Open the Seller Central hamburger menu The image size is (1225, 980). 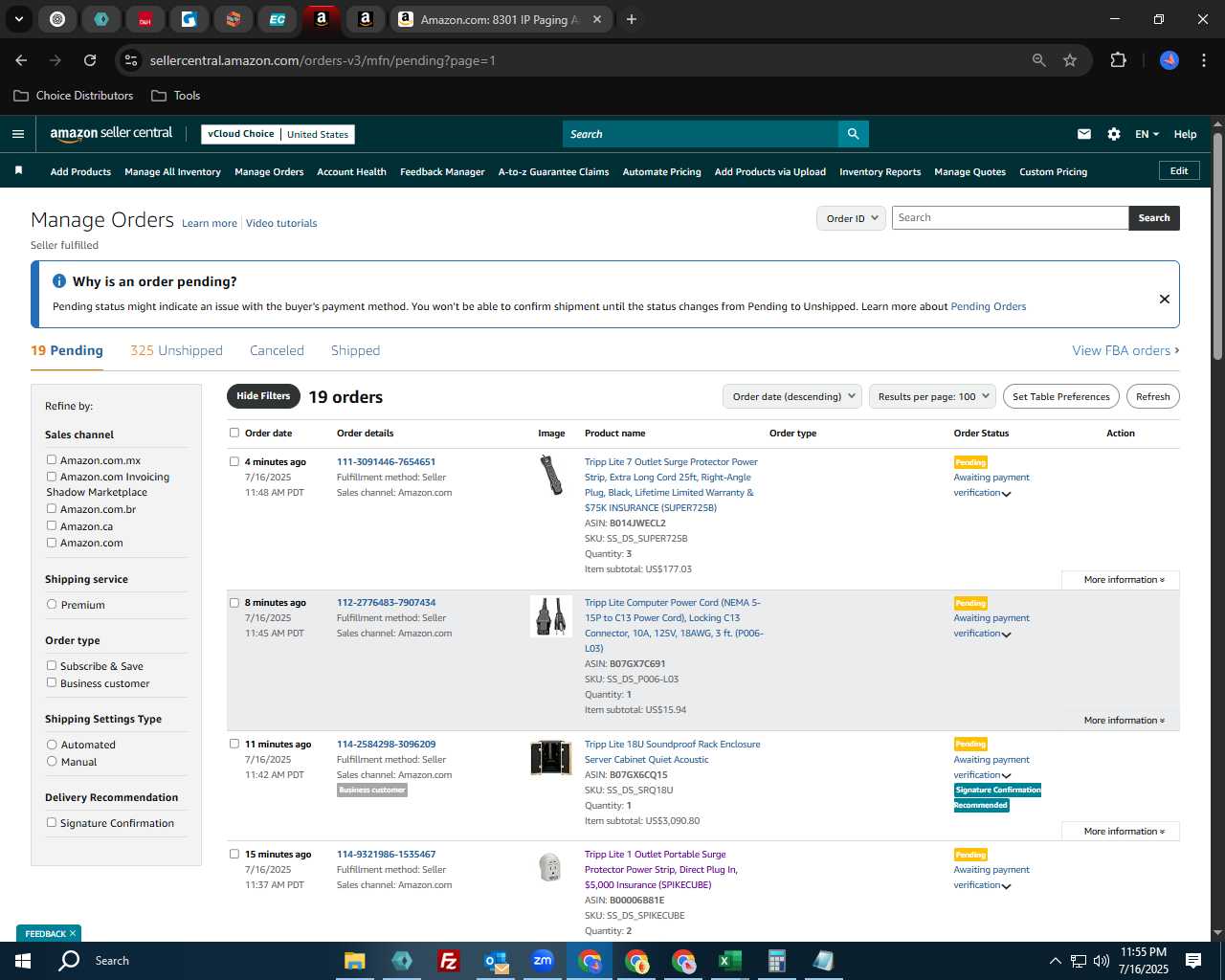(18, 134)
